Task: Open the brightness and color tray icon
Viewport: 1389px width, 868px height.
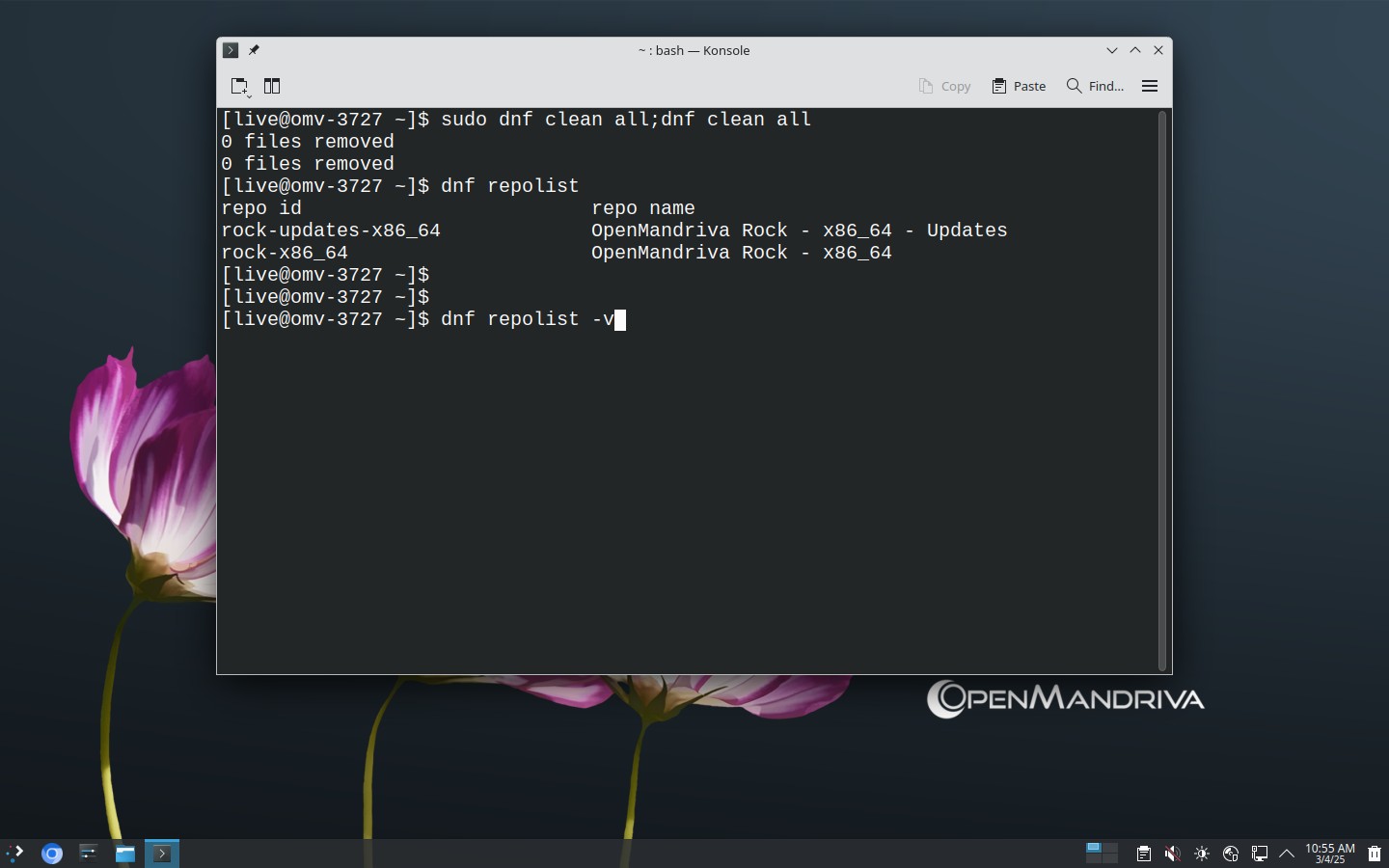Action: [1202, 854]
